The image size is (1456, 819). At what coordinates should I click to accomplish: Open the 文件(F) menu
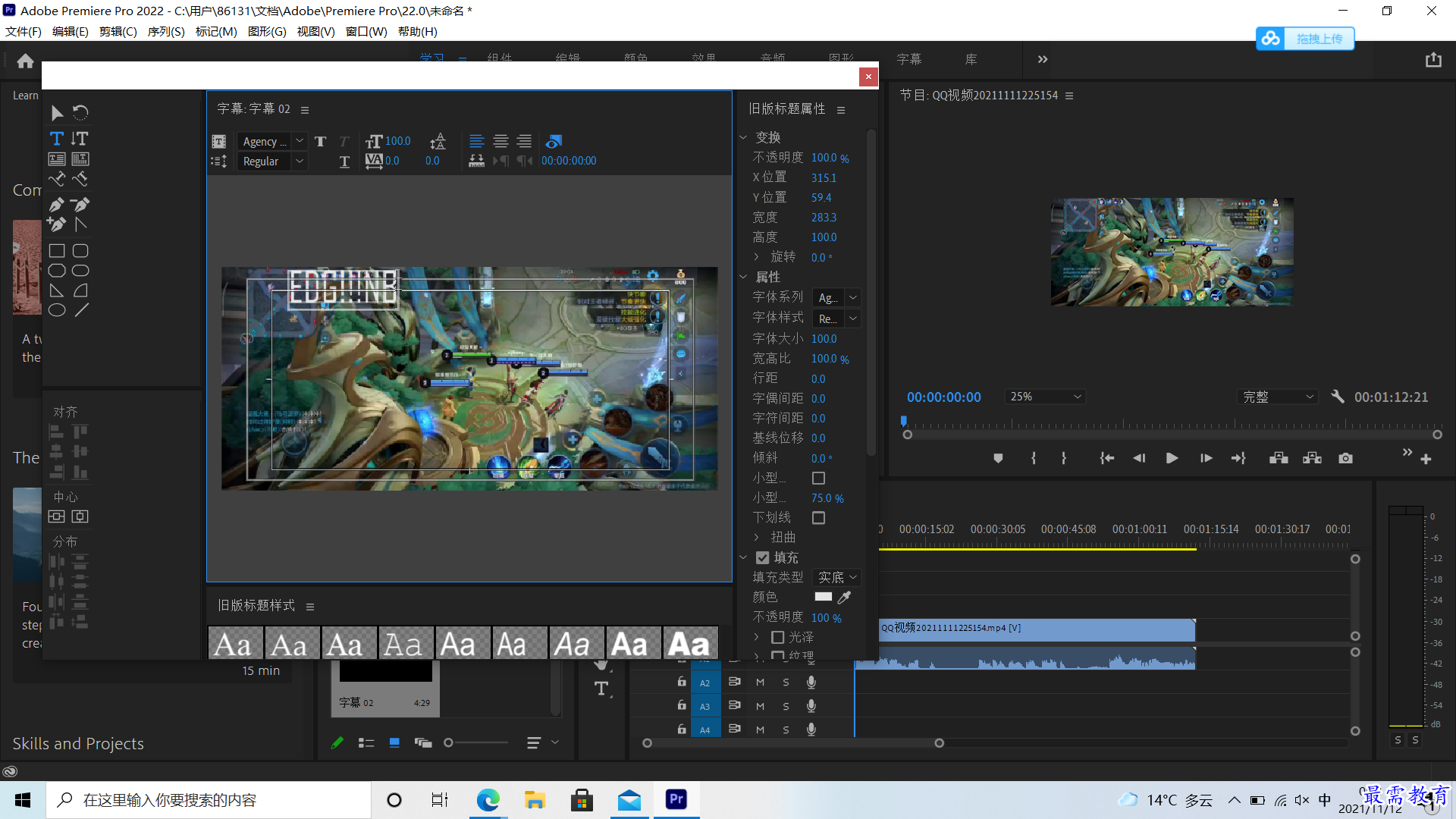[24, 32]
